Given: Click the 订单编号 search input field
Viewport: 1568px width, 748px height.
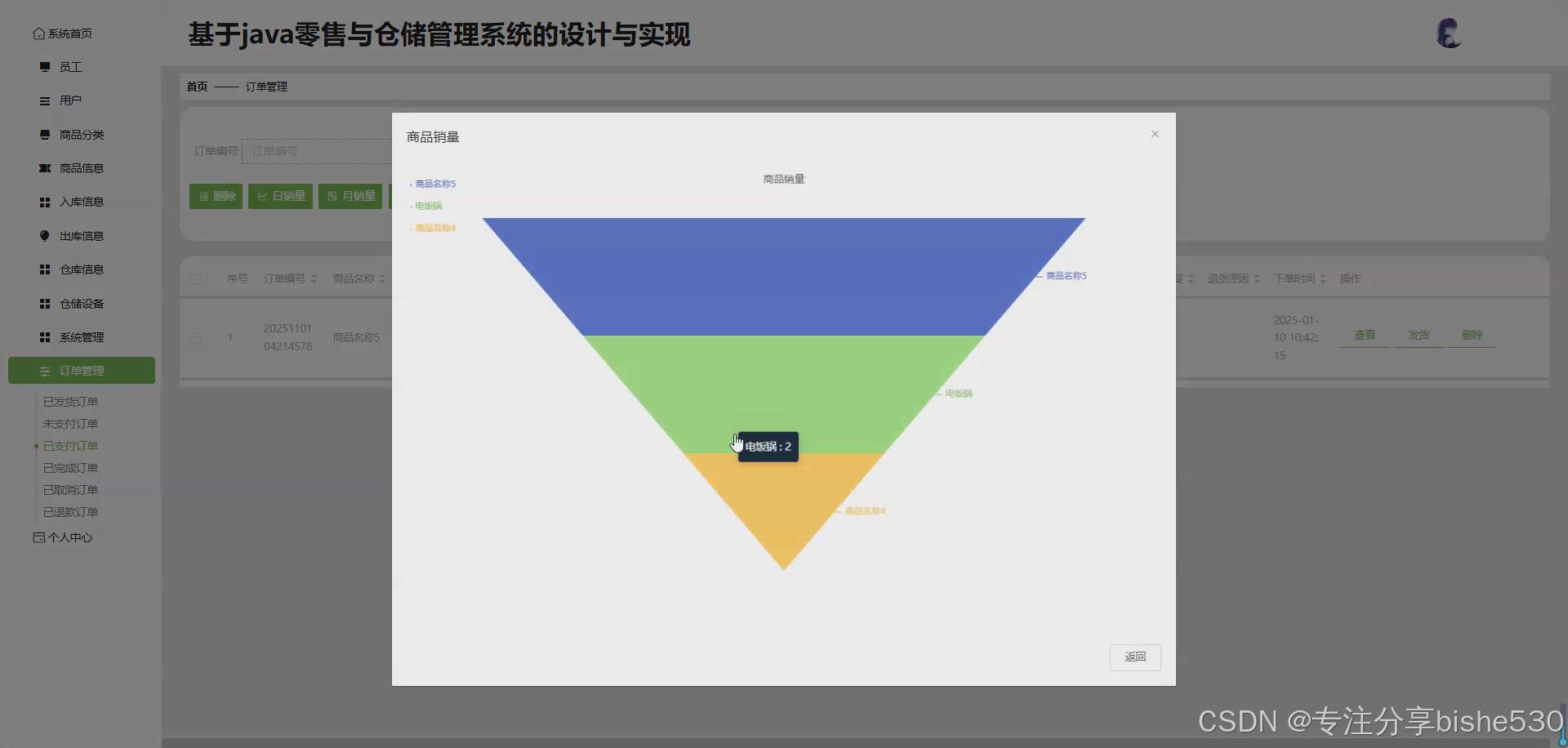Looking at the screenshot, I should tap(318, 151).
